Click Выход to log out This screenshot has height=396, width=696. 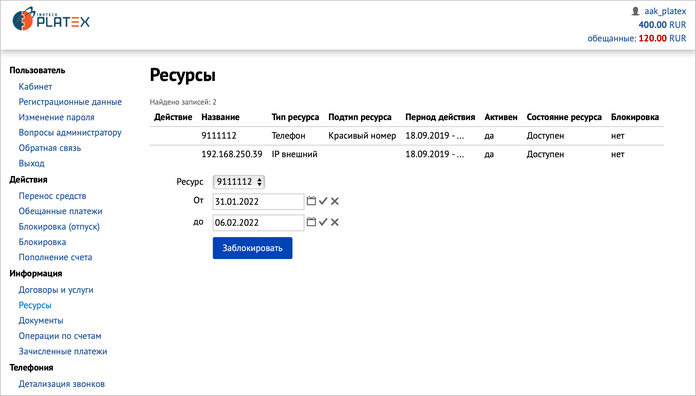coord(32,163)
